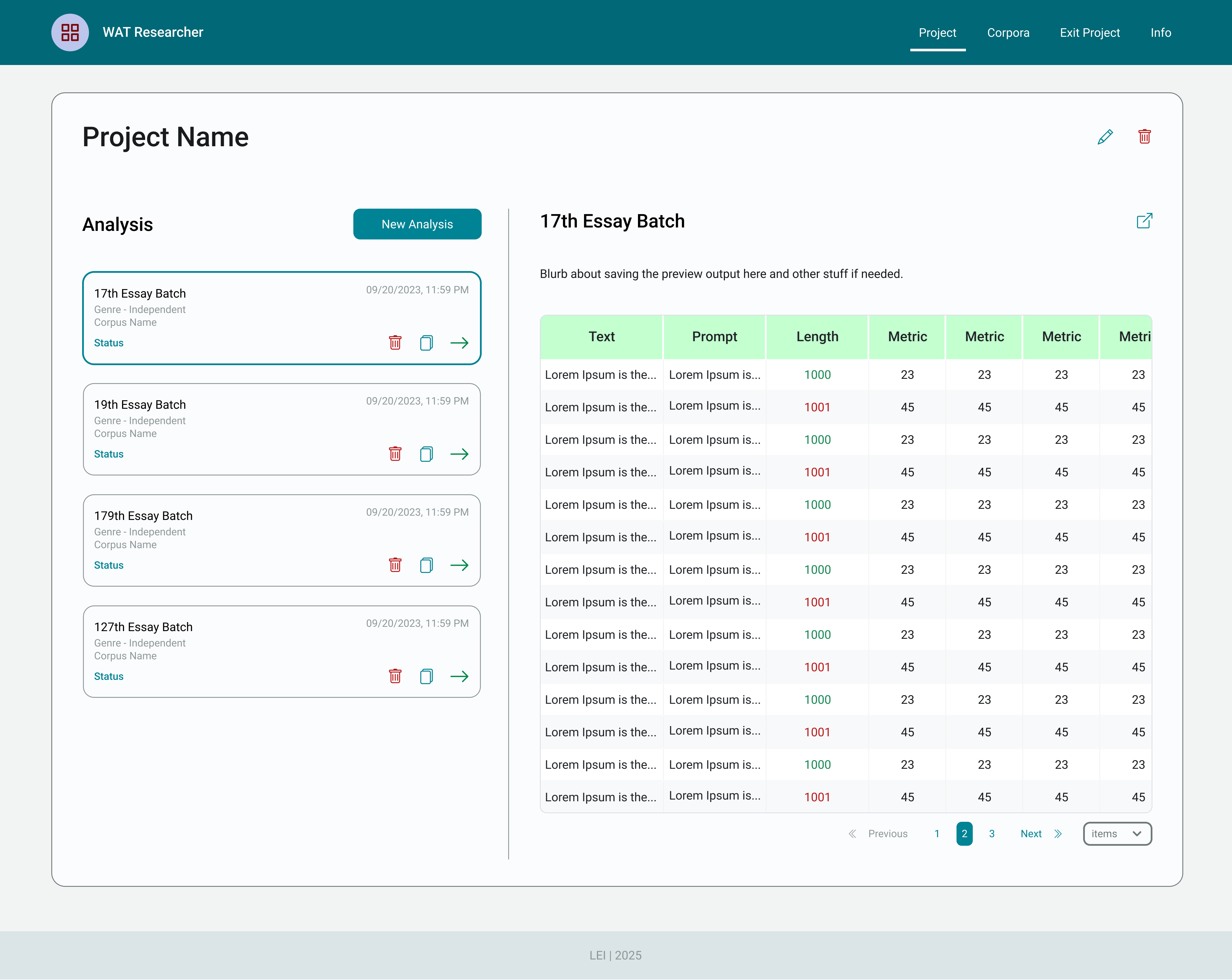Click the WAT Researcher logo icon

point(70,32)
